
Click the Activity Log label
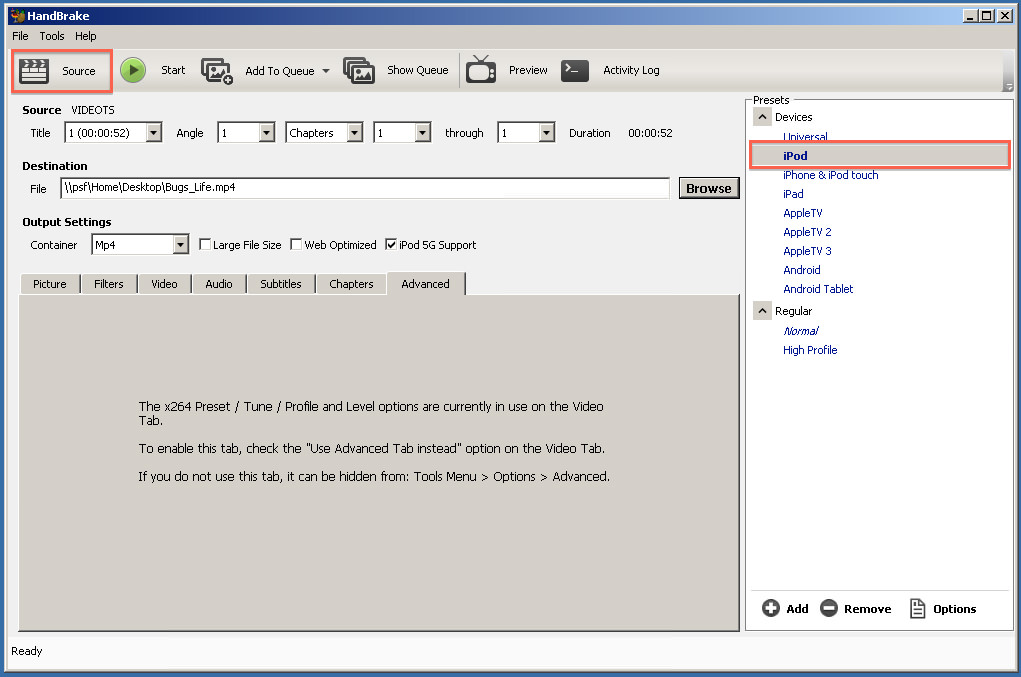tap(631, 70)
